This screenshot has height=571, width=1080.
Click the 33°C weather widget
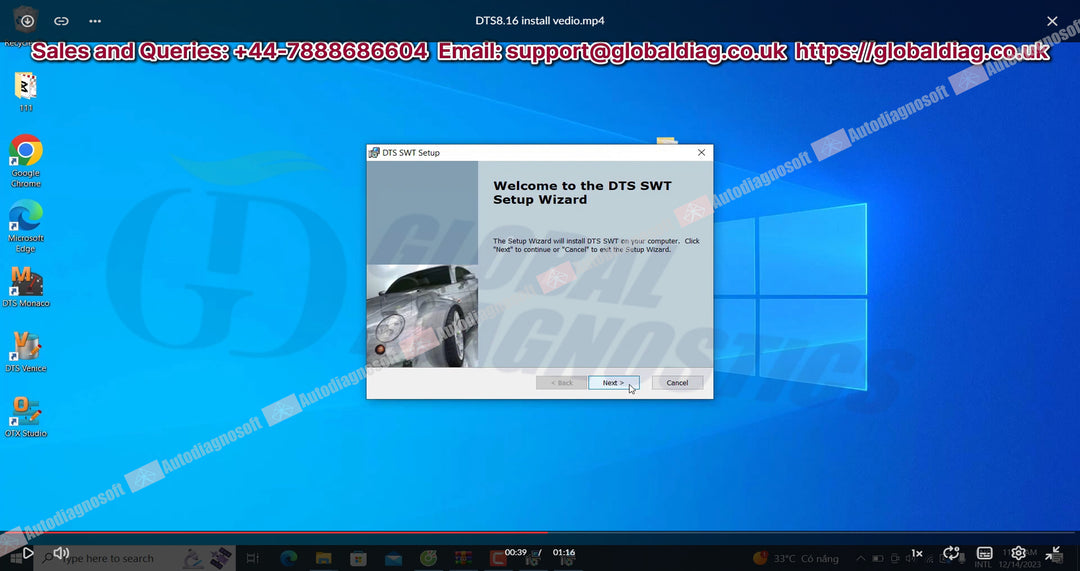pos(796,558)
